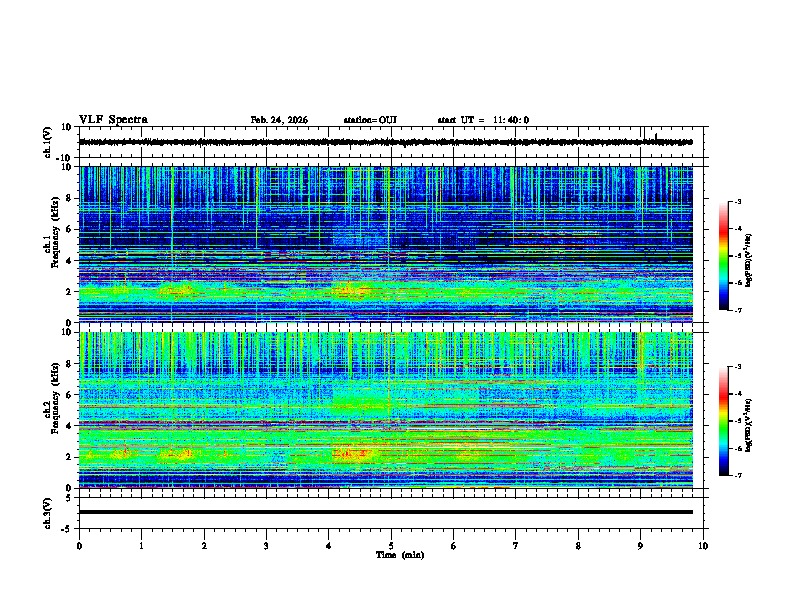Viewport: 792px width, 612px height.
Task: Click the ch.3(V) axis label
Action: coord(48,513)
